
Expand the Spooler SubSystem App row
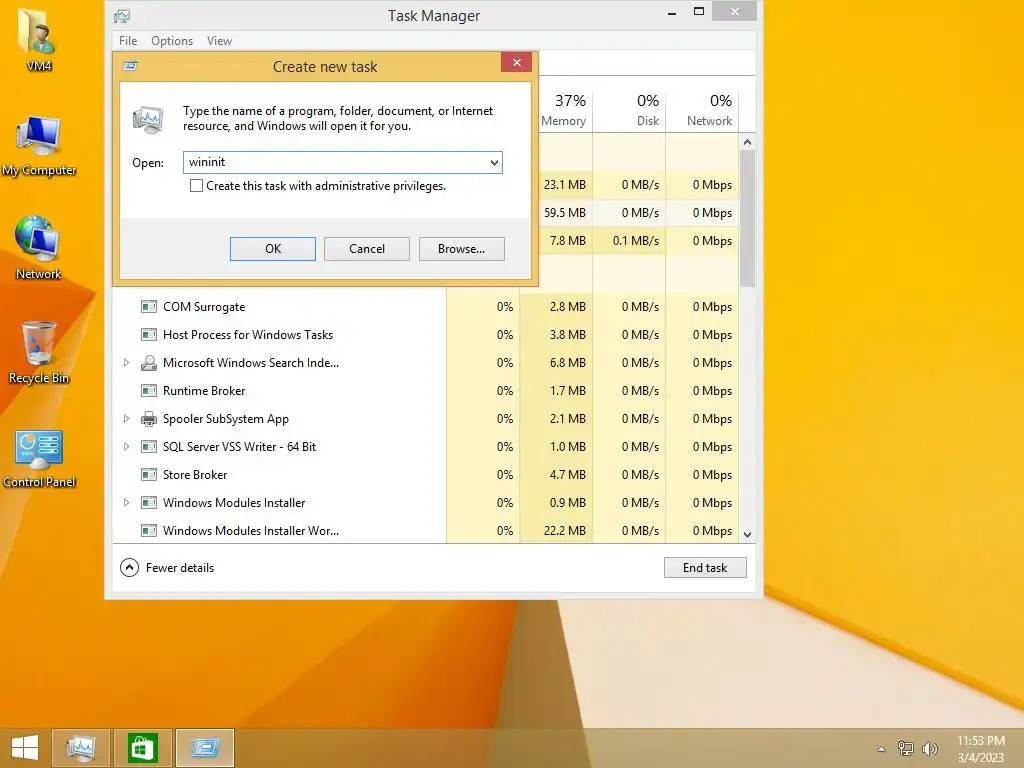(127, 419)
